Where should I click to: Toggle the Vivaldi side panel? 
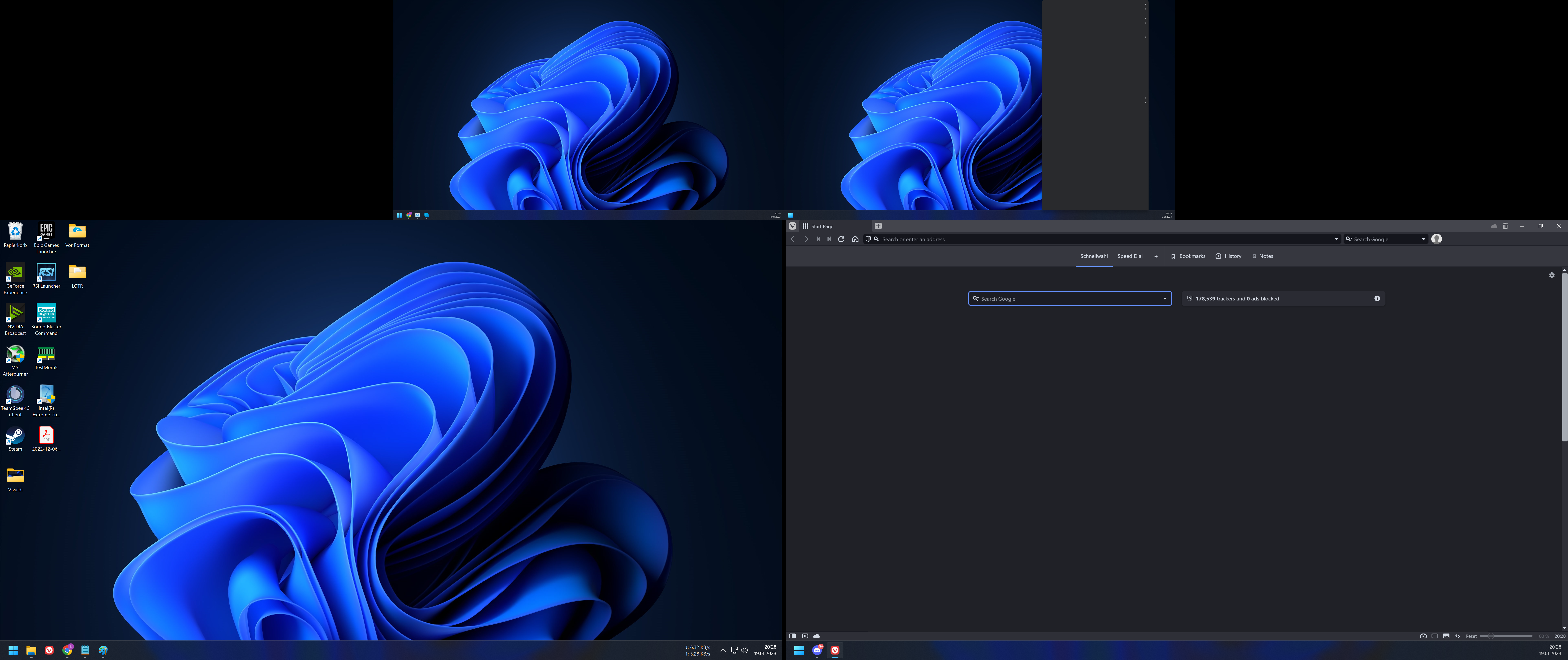[x=792, y=636]
